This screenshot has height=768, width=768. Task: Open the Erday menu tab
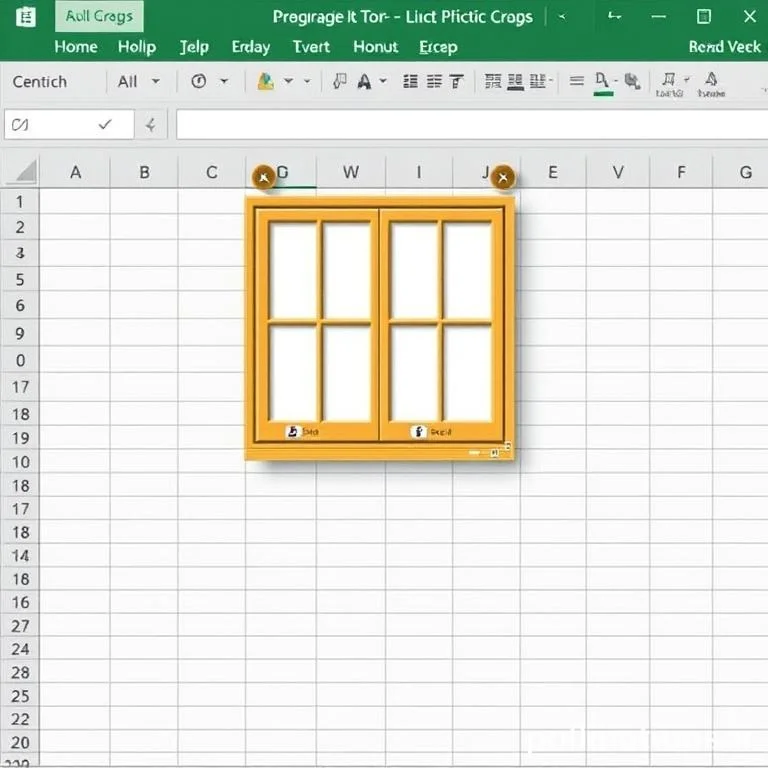[x=251, y=47]
